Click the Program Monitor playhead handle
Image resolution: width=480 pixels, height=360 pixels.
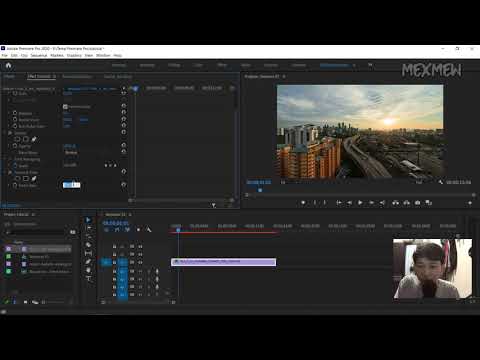pyautogui.click(x=260, y=190)
